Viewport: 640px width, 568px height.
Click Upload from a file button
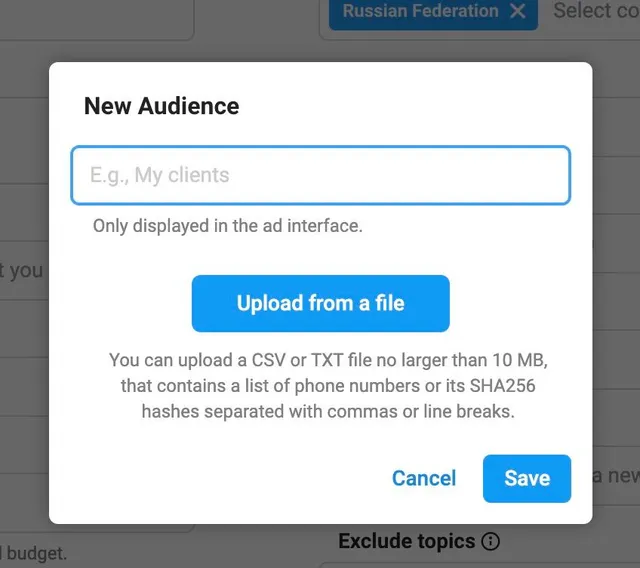coord(320,303)
